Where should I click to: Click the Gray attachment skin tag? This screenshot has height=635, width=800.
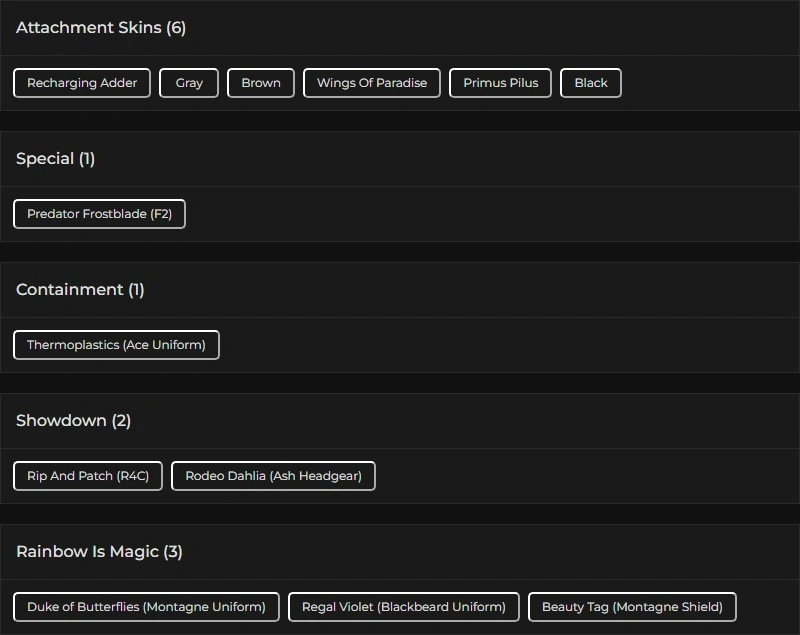(189, 83)
